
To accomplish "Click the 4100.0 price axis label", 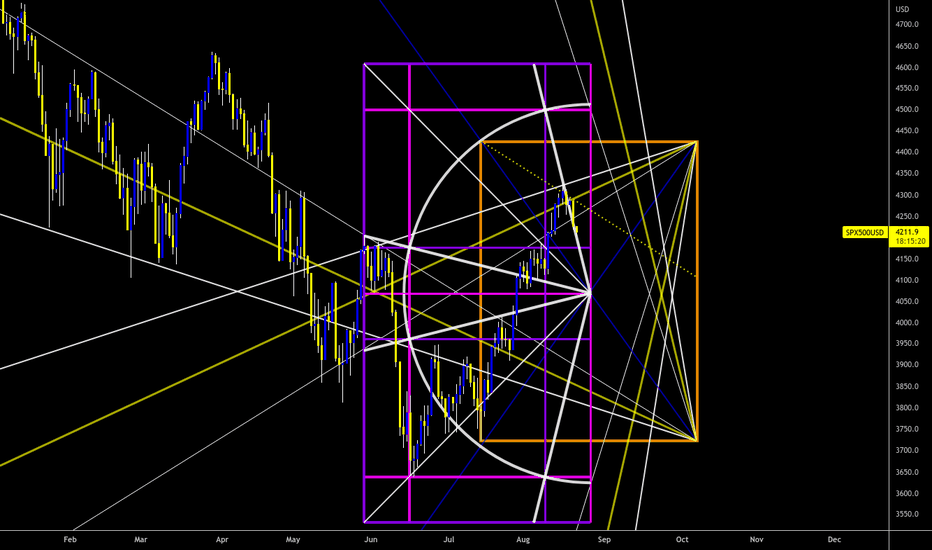I will point(907,280).
